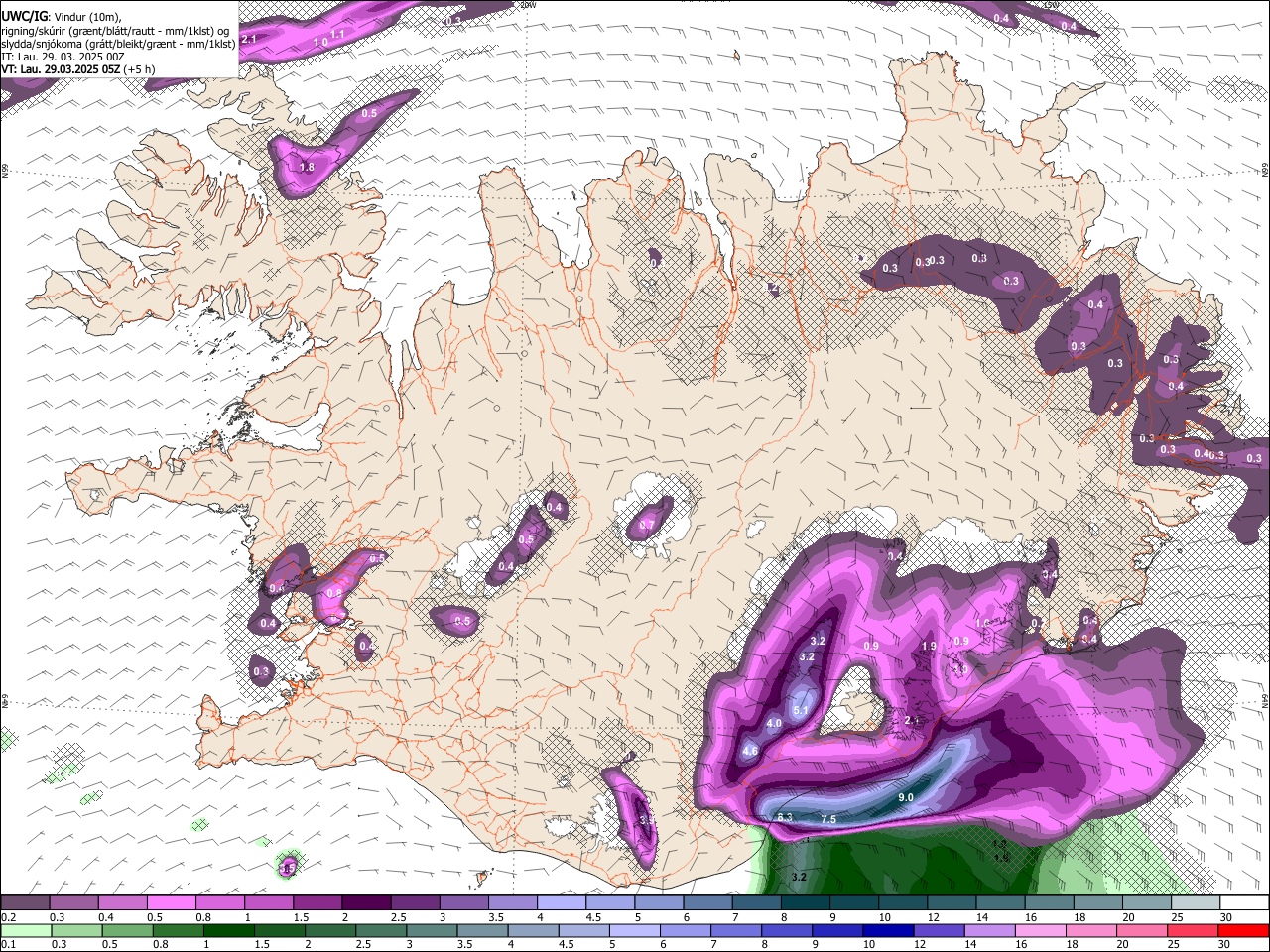1270x952 pixels.
Task: Click the red swatch ending the rain scale
Action: pos(1243,930)
